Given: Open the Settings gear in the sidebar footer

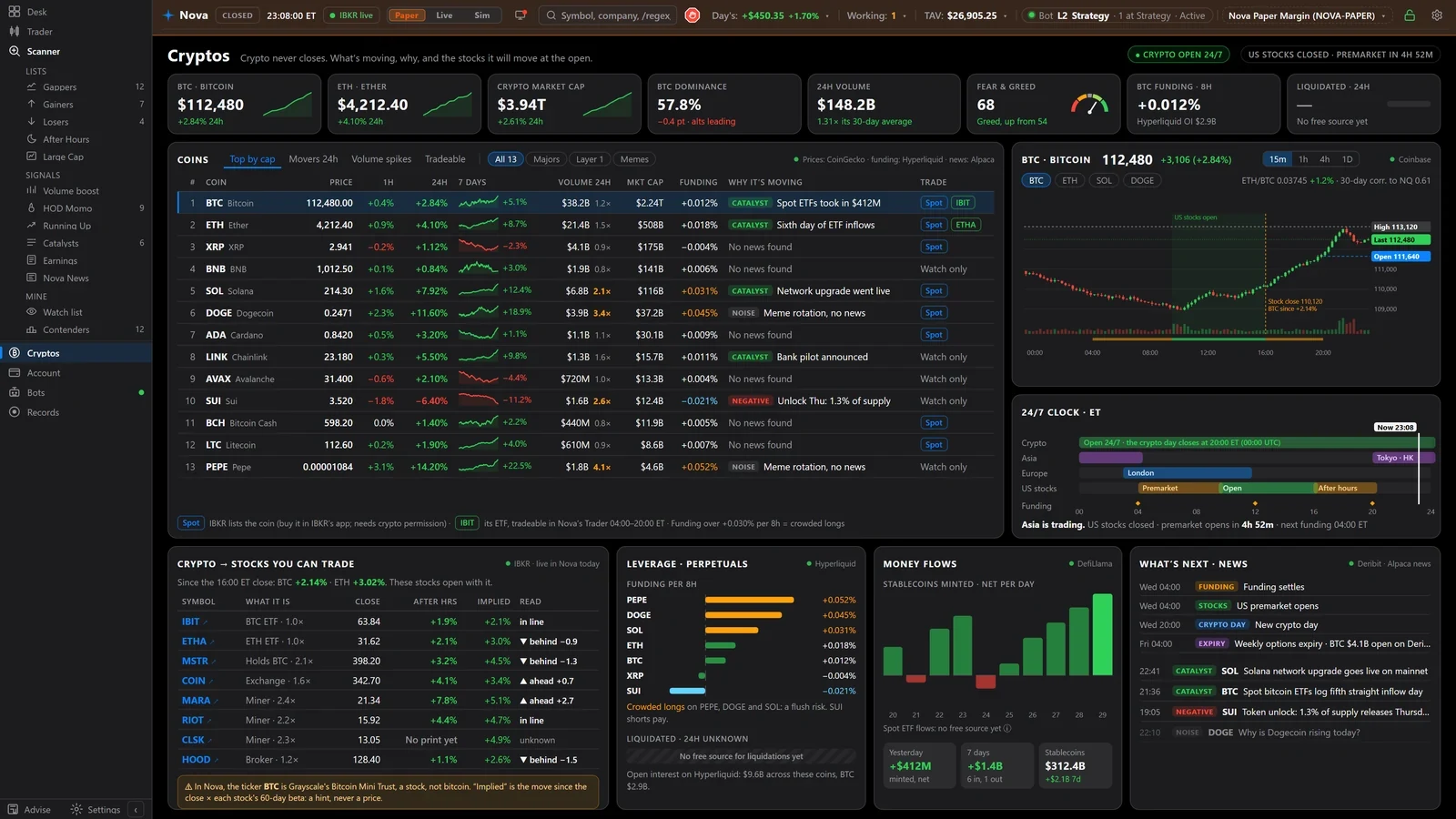Looking at the screenshot, I should (x=76, y=809).
